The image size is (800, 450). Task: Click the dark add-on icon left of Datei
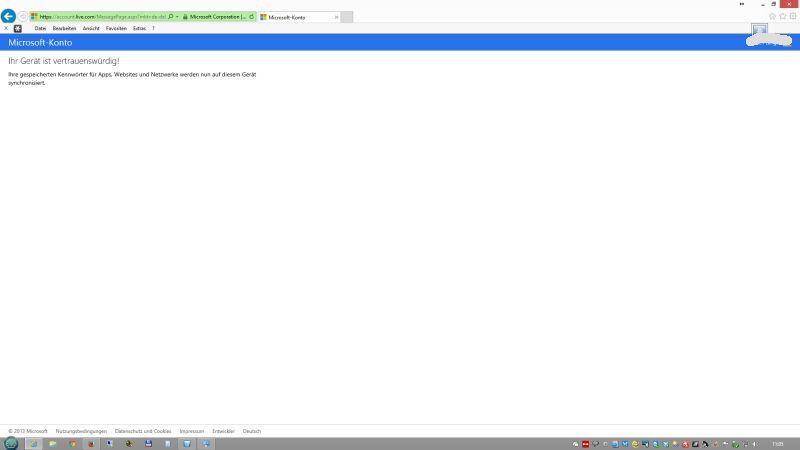click(x=18, y=29)
